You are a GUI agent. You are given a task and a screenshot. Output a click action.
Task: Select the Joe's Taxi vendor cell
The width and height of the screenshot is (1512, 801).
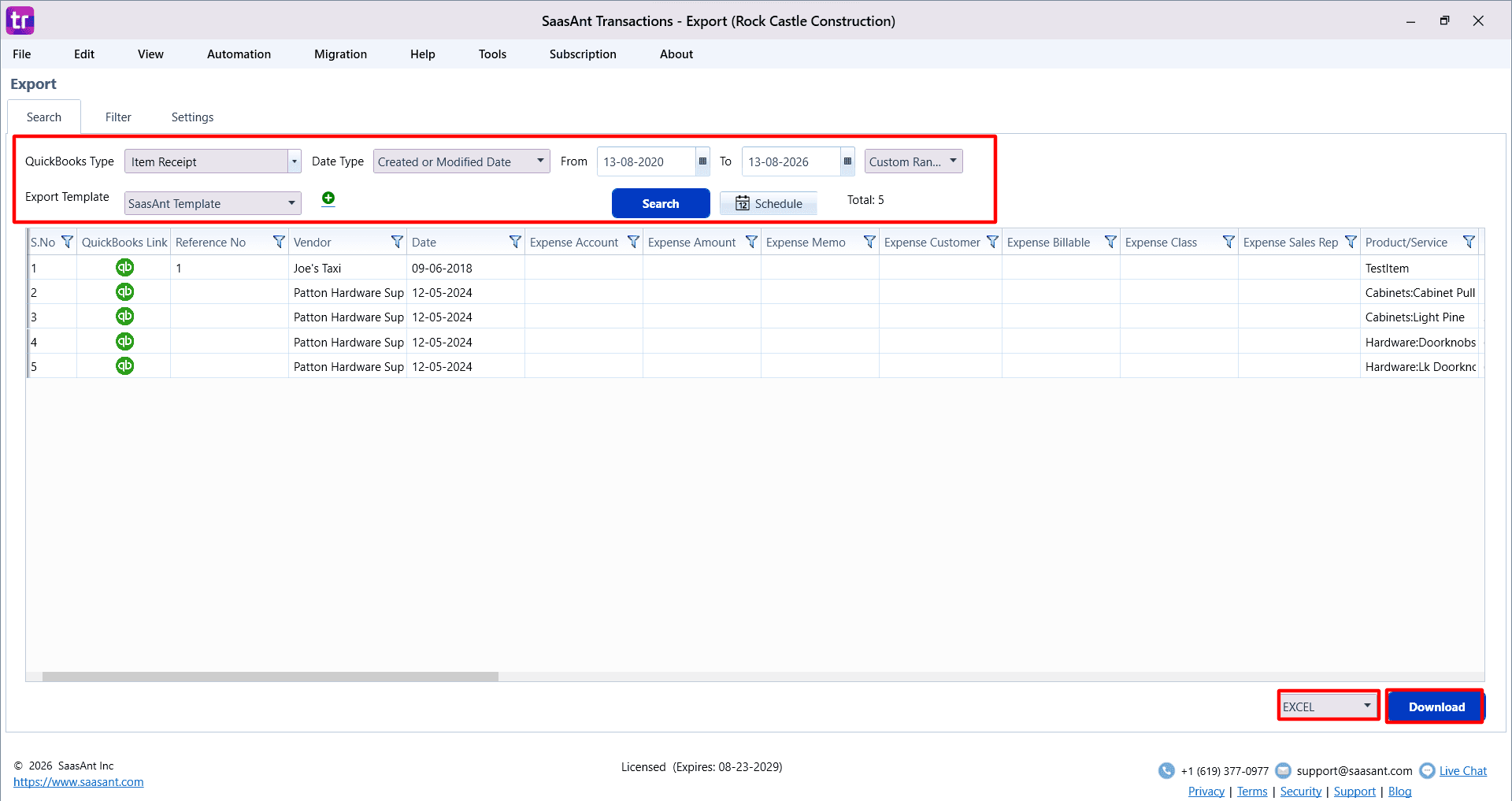(x=347, y=268)
